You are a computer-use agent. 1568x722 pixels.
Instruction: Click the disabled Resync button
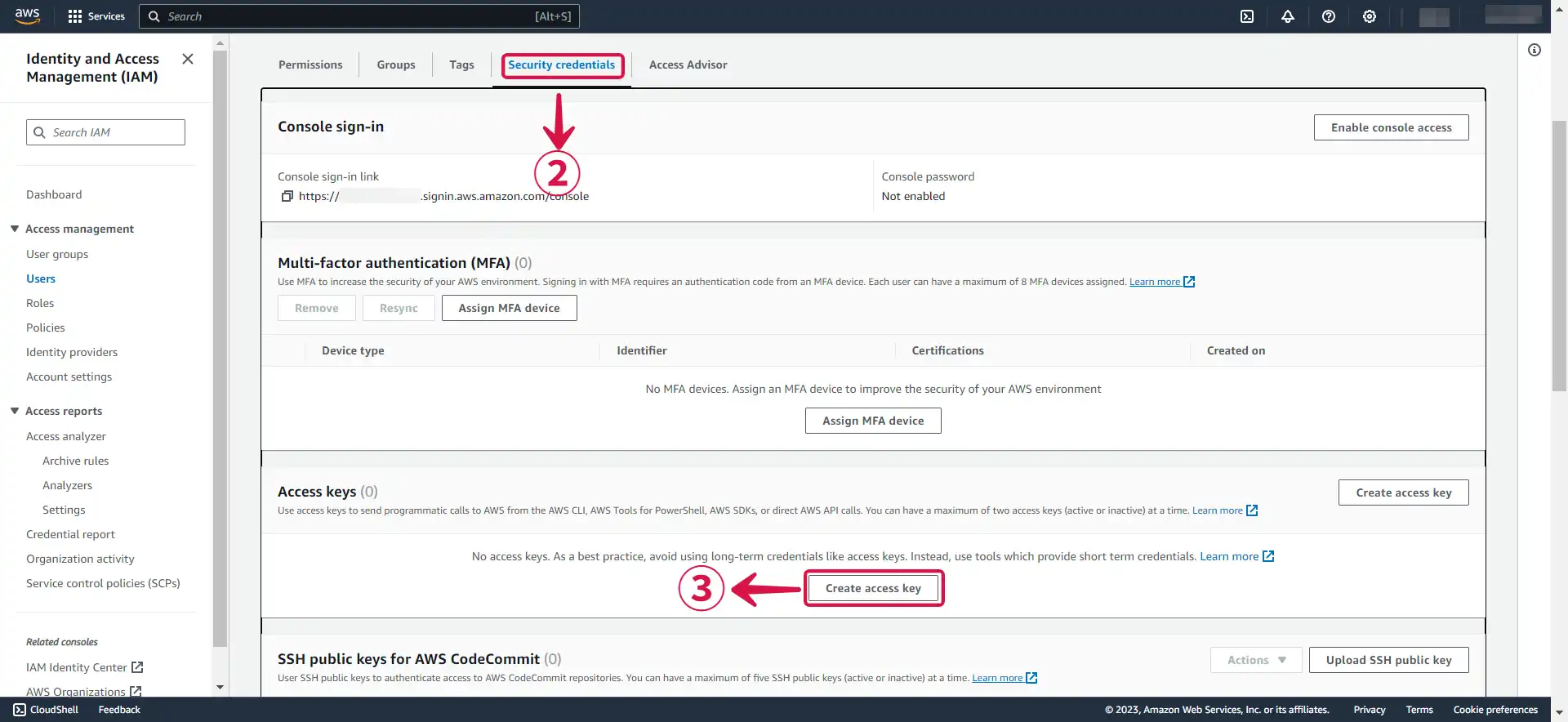399,308
